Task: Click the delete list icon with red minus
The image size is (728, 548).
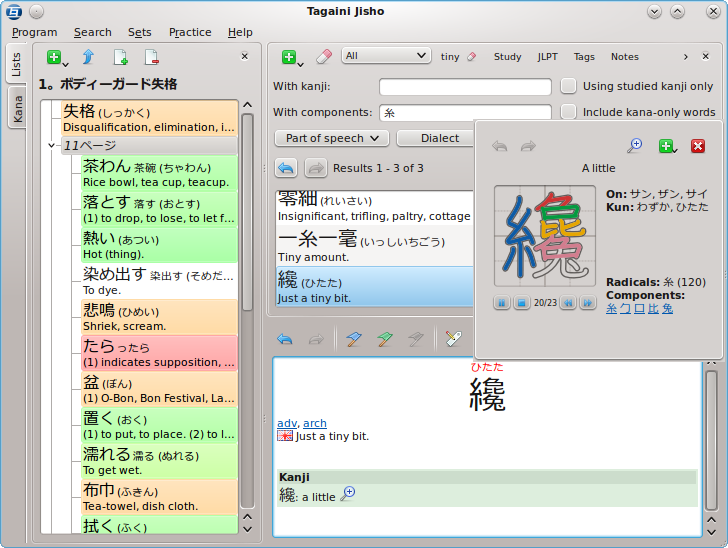Action: click(152, 57)
